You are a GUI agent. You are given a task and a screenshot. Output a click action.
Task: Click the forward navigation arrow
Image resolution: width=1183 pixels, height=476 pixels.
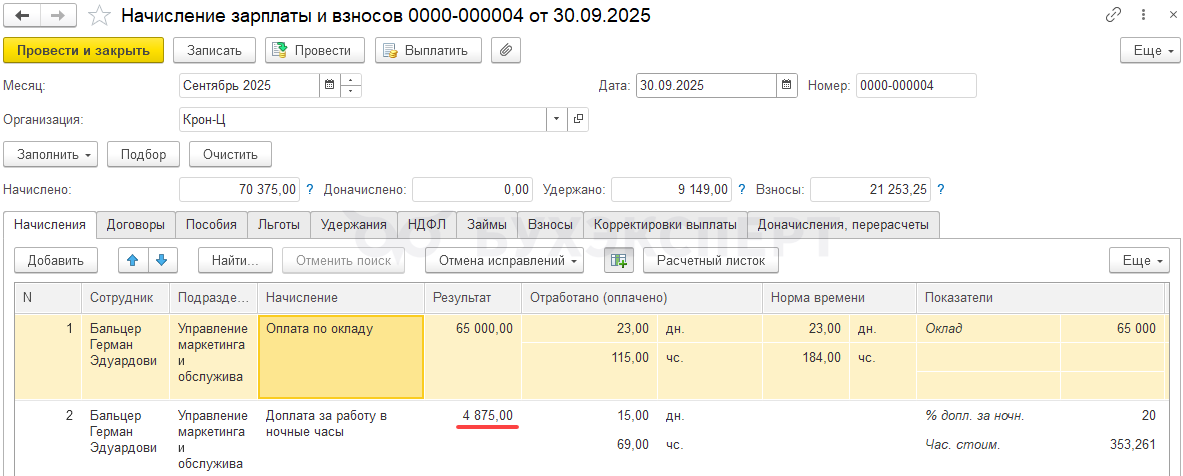point(58,16)
